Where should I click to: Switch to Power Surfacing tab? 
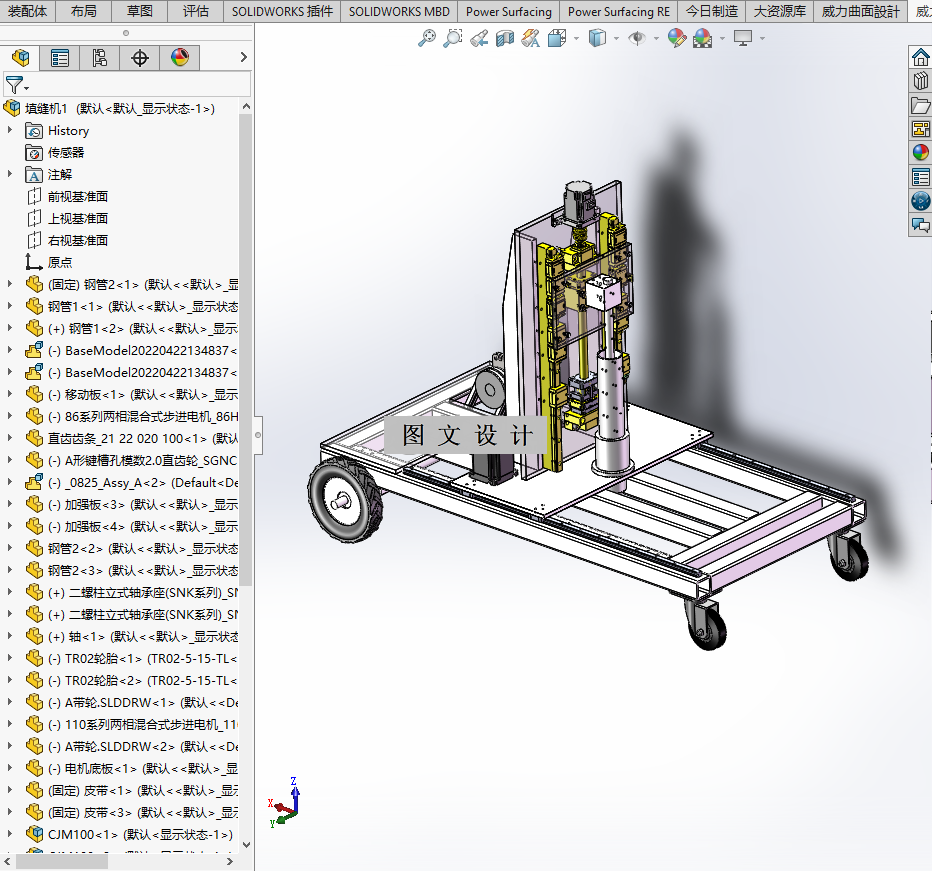click(x=508, y=11)
